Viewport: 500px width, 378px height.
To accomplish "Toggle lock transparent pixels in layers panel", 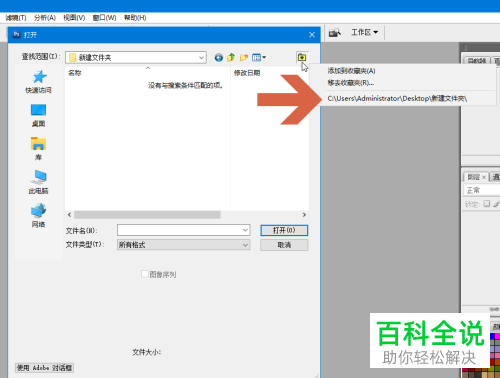I will (487, 203).
